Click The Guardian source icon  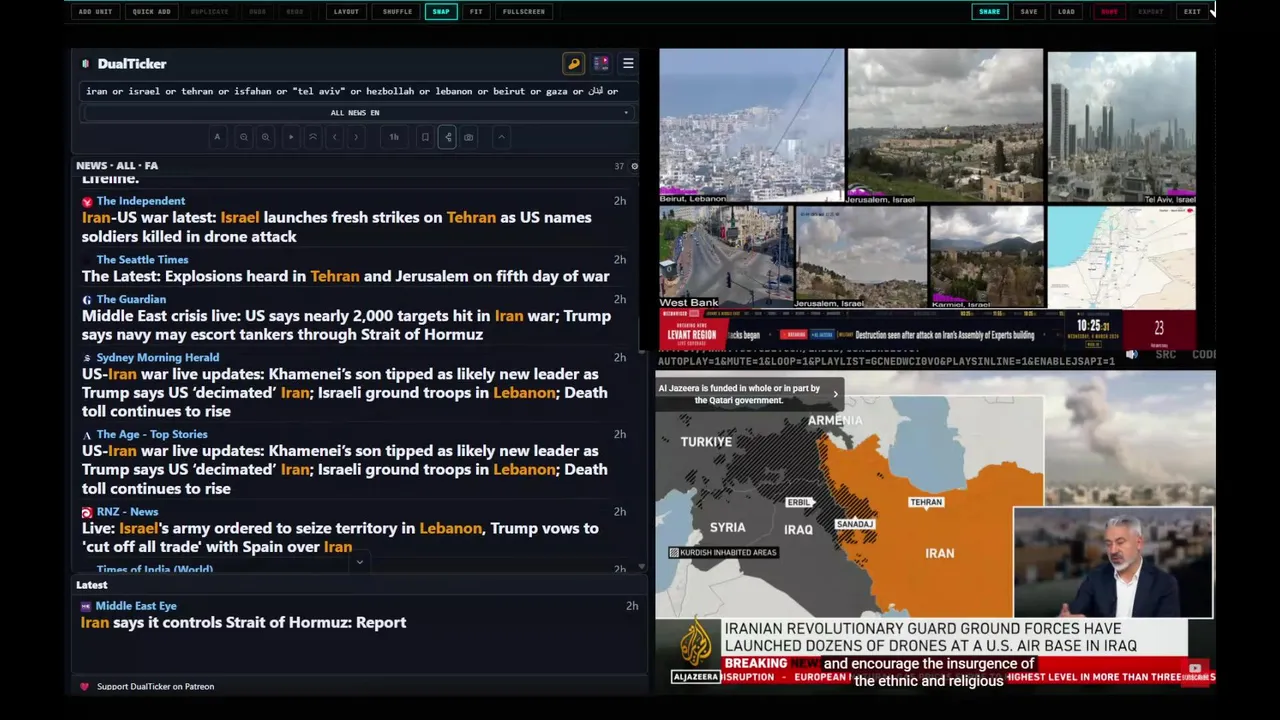coord(88,299)
